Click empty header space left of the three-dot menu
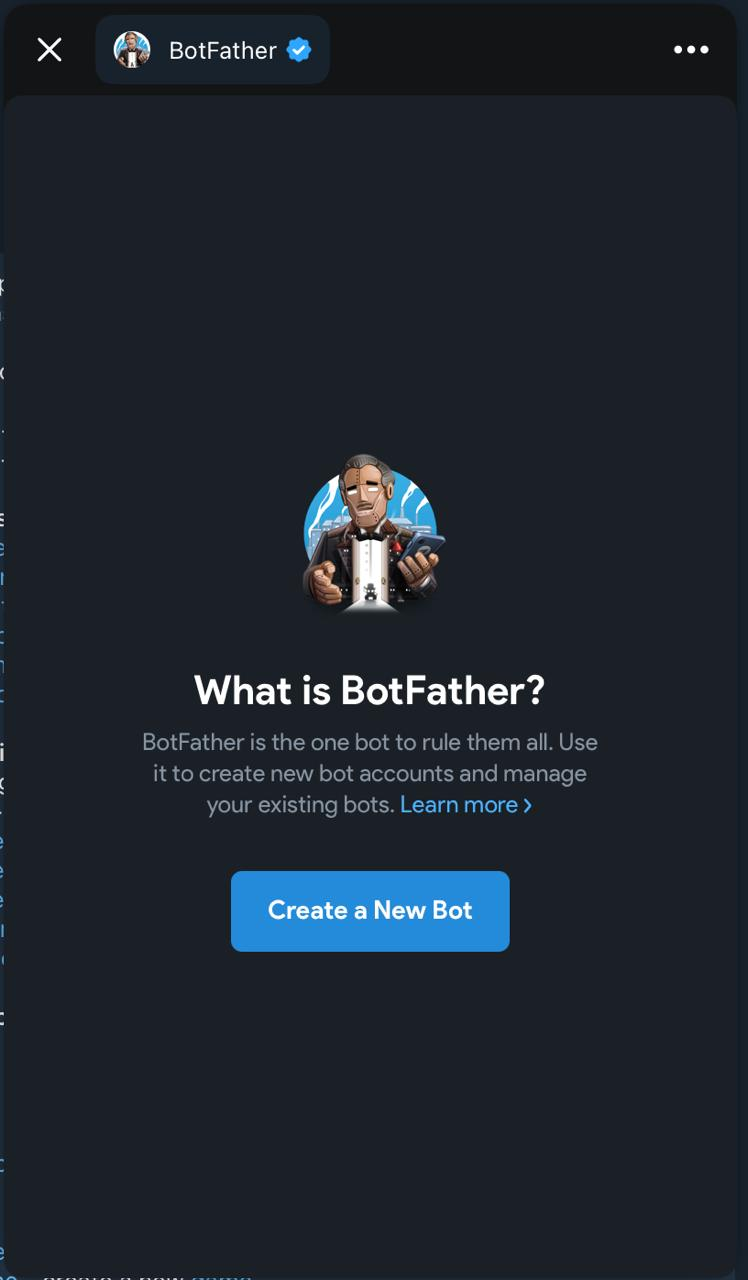 click(500, 50)
